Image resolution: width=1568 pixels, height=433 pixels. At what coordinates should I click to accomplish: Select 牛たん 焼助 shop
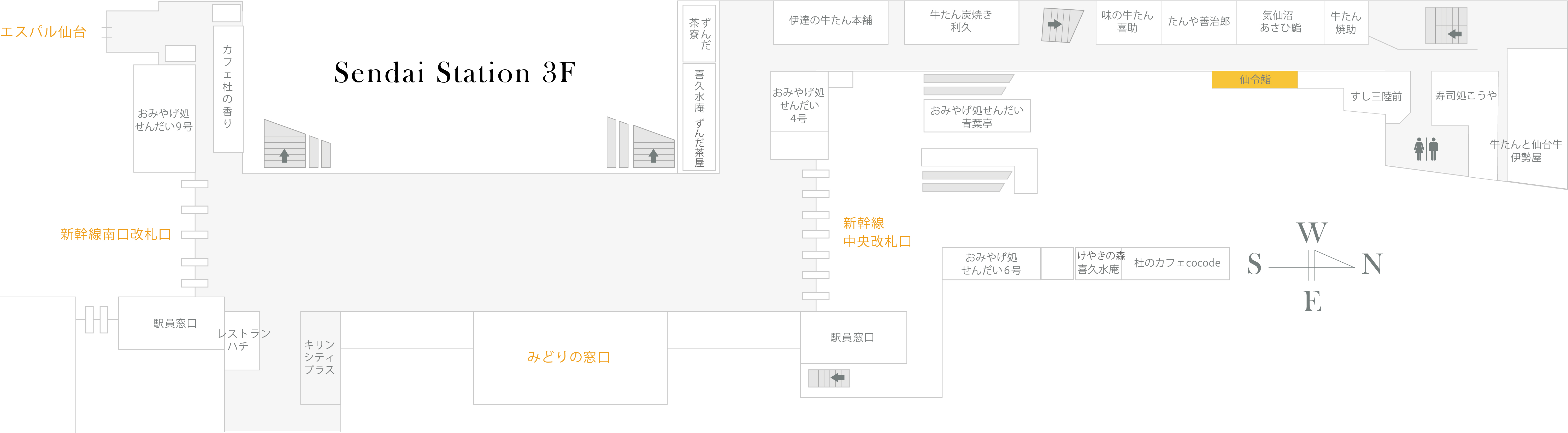(1346, 22)
